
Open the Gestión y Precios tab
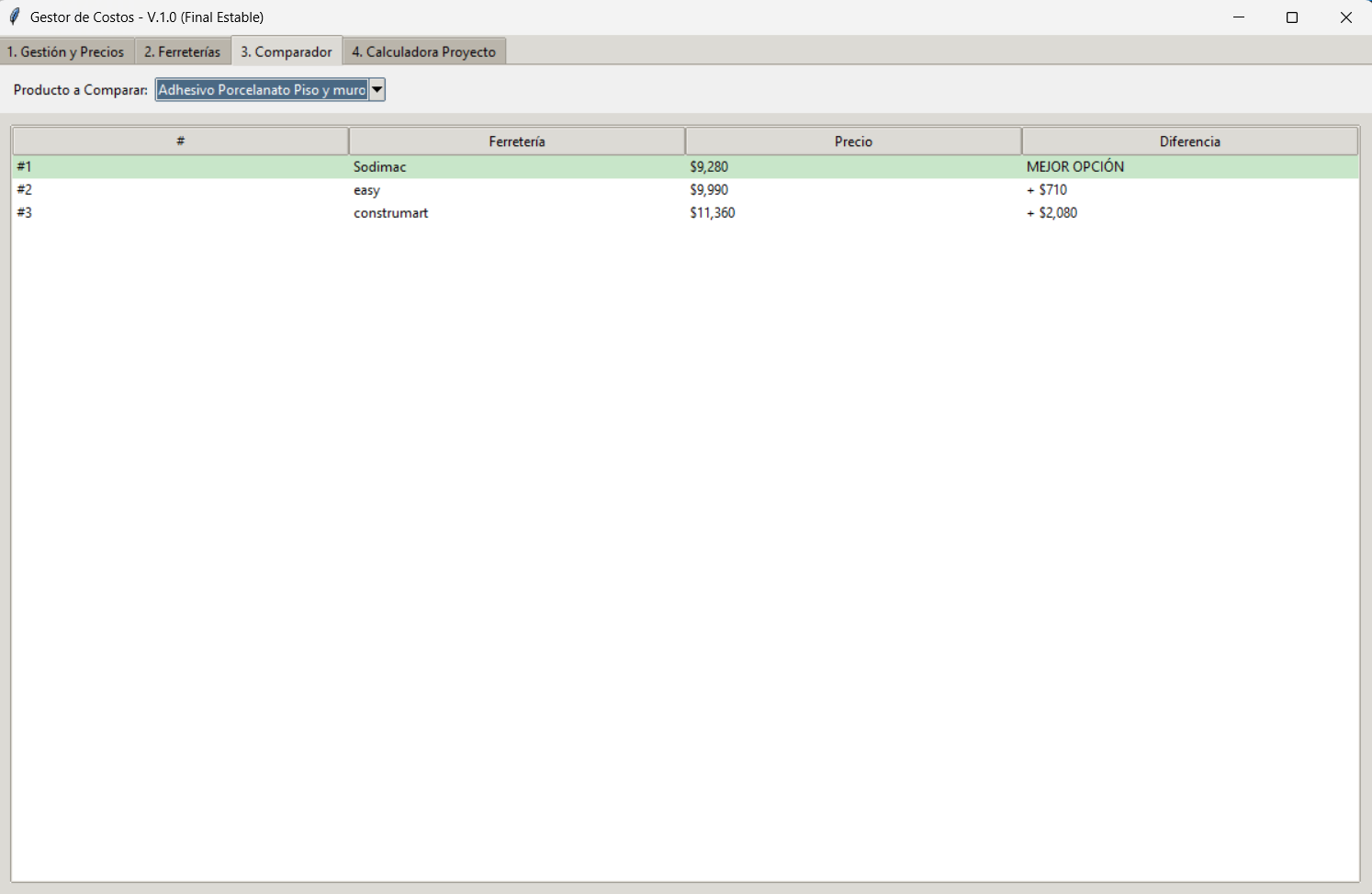[66, 51]
